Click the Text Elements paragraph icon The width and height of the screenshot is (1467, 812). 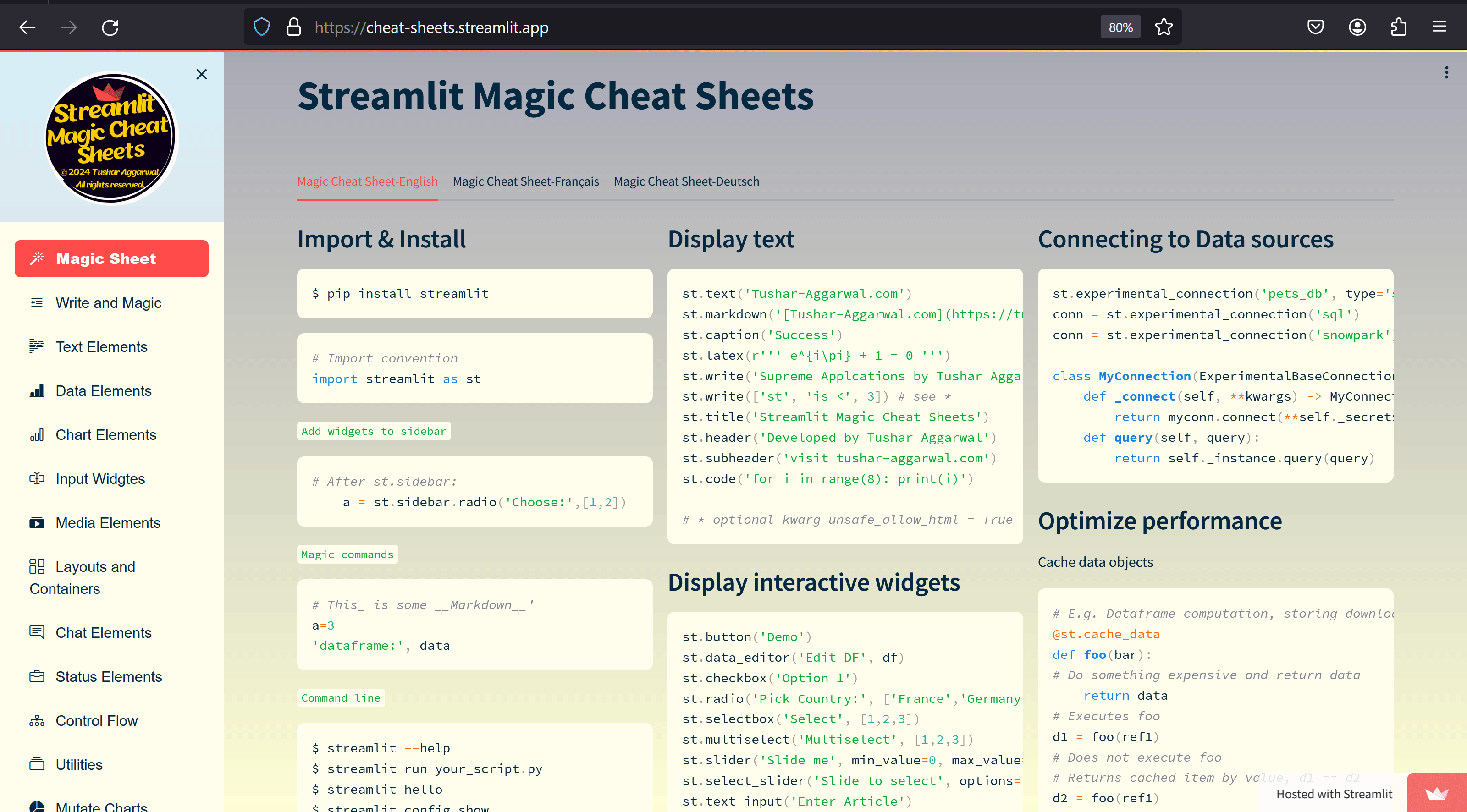(37, 346)
